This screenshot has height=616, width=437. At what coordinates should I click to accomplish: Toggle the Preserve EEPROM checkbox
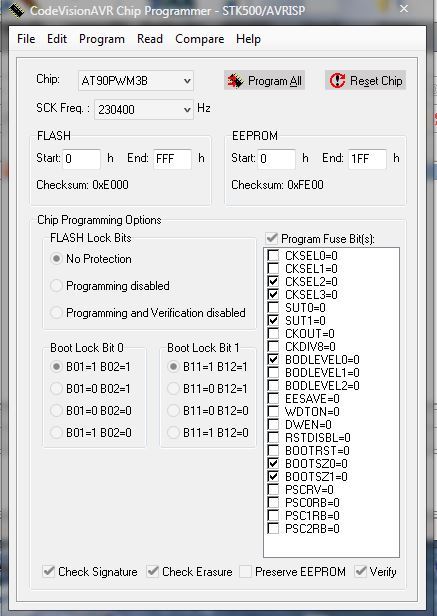pos(245,571)
